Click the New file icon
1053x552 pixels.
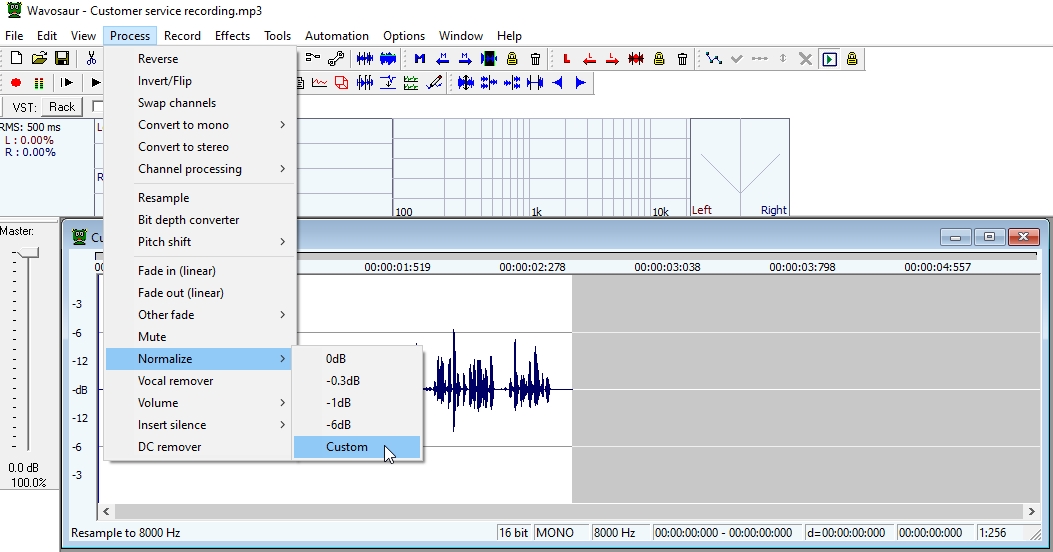(16, 59)
